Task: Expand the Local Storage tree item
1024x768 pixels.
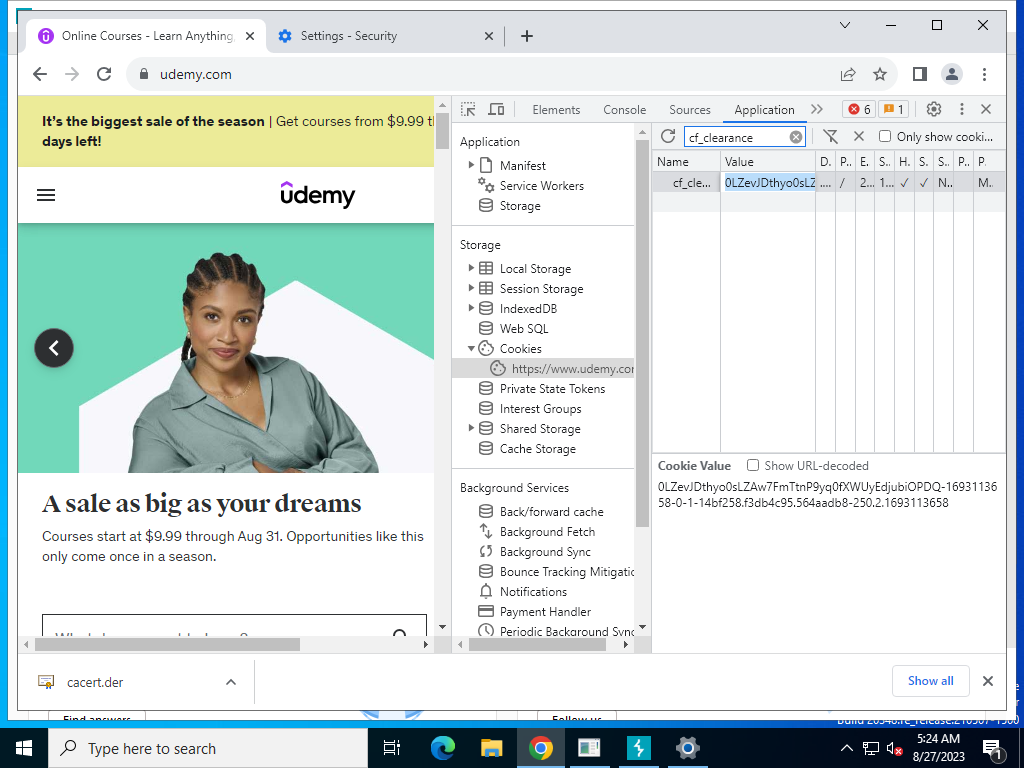Action: click(x=471, y=268)
